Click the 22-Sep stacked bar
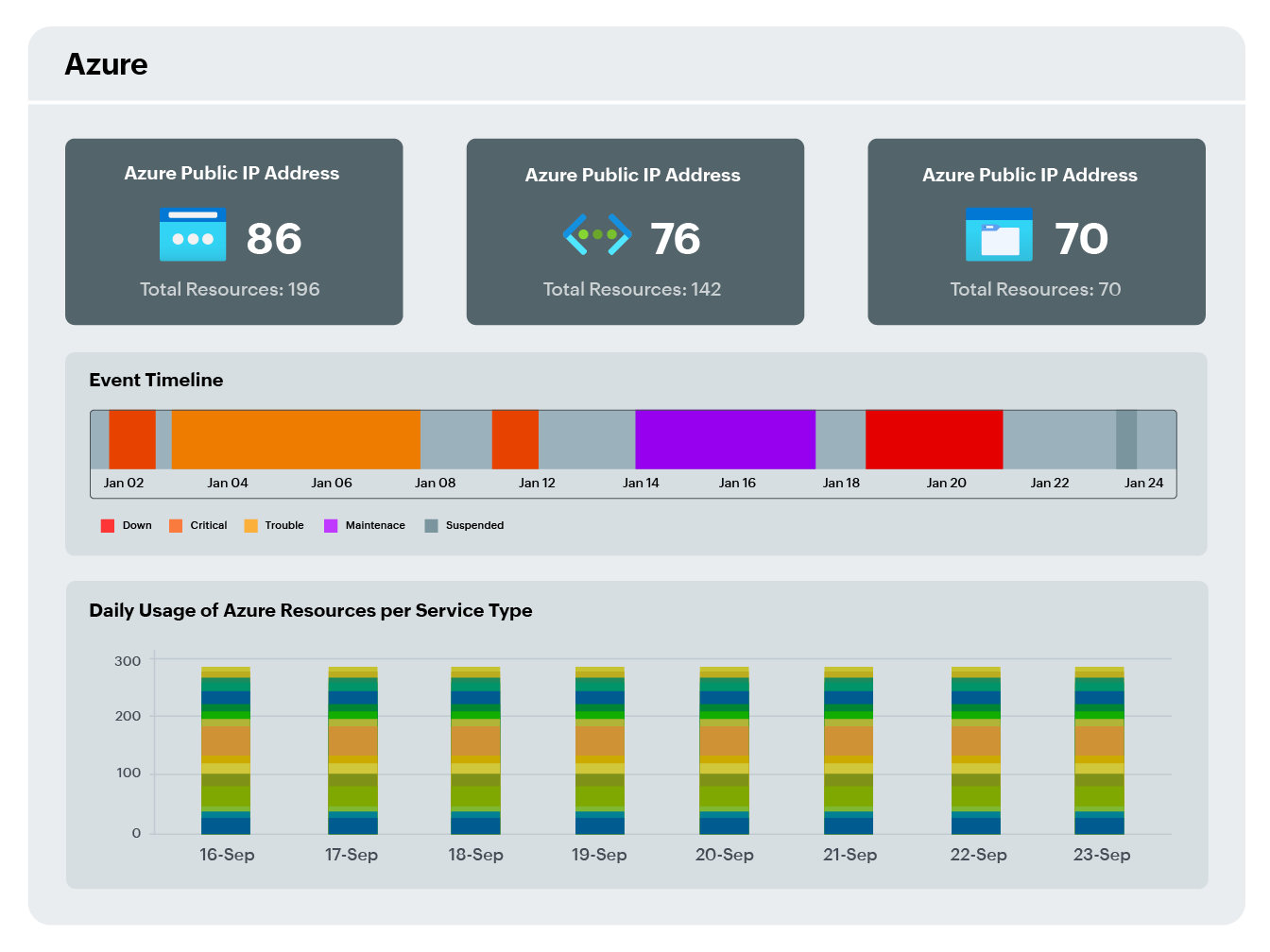This screenshot has height=952, width=1270. [x=976, y=751]
